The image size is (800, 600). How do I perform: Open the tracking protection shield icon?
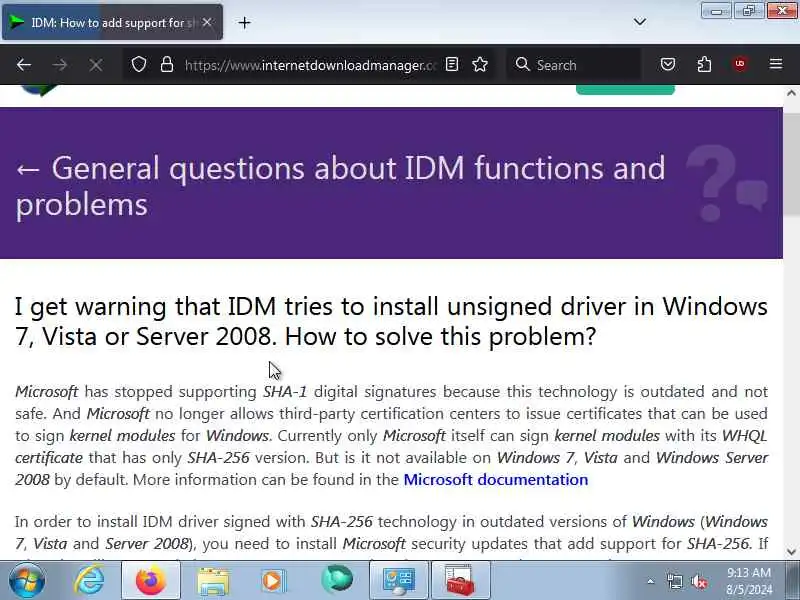coord(139,65)
